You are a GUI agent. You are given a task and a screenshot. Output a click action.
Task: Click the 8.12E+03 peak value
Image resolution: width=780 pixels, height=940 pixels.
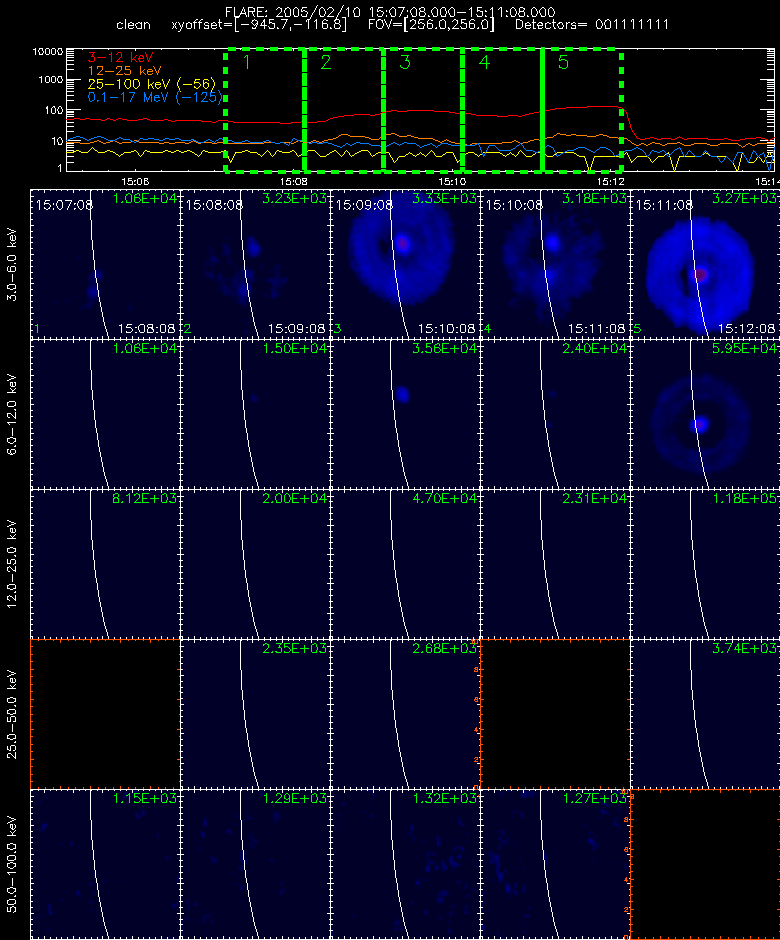point(144,498)
